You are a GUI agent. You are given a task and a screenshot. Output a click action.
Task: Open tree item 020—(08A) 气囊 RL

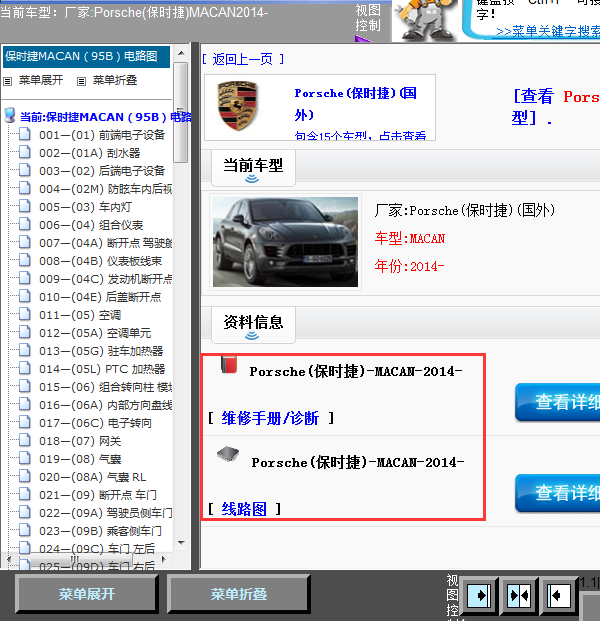click(93, 477)
